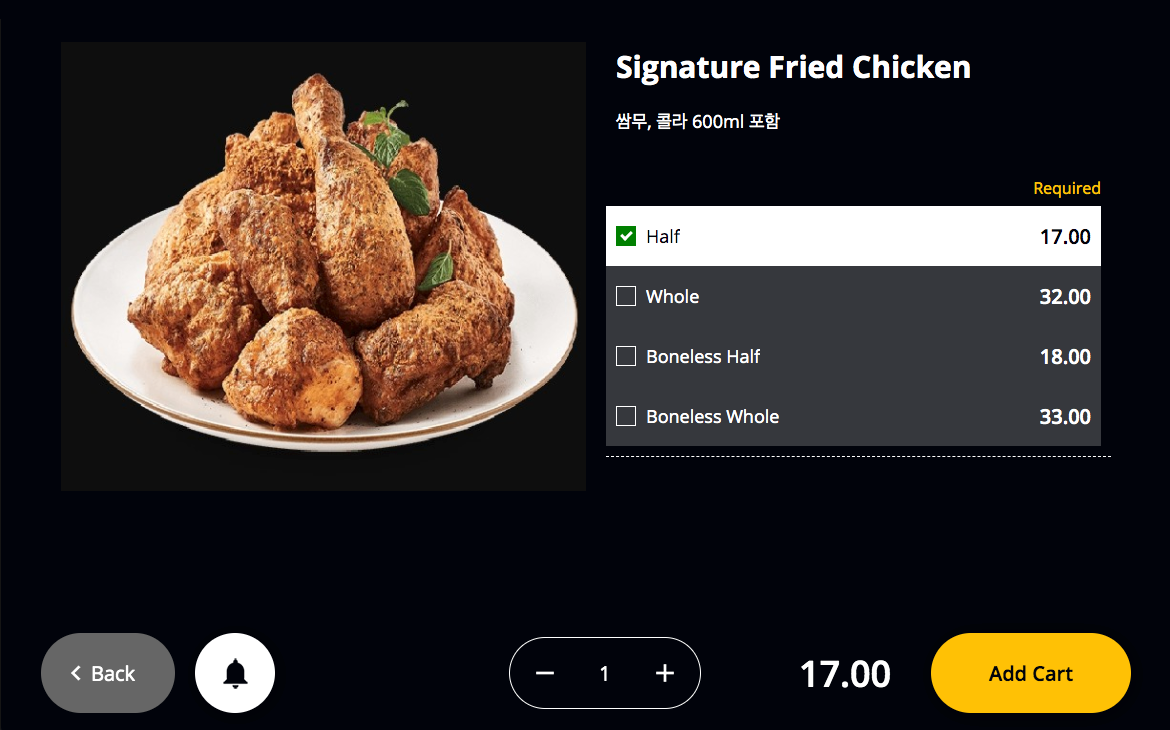Select the Boneless Whole checkbox
Image resolution: width=1170 pixels, height=730 pixels.
point(626,416)
